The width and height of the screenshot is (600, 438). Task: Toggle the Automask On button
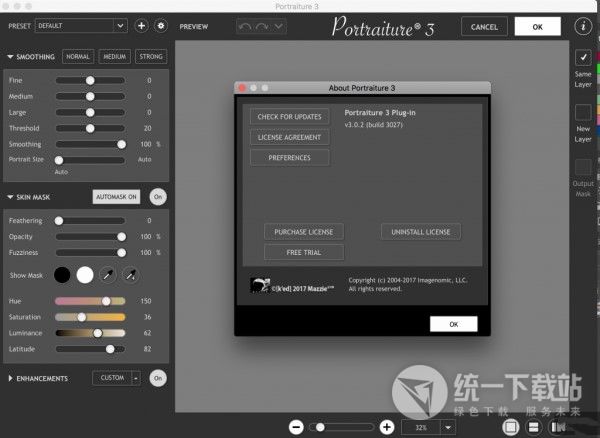click(116, 197)
